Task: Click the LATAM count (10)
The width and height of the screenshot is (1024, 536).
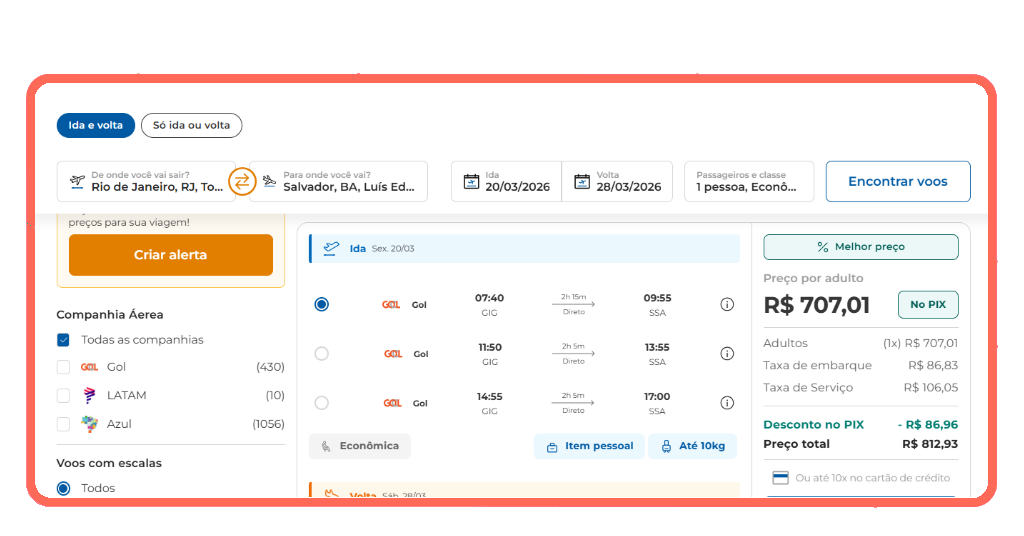Action: tap(275, 395)
